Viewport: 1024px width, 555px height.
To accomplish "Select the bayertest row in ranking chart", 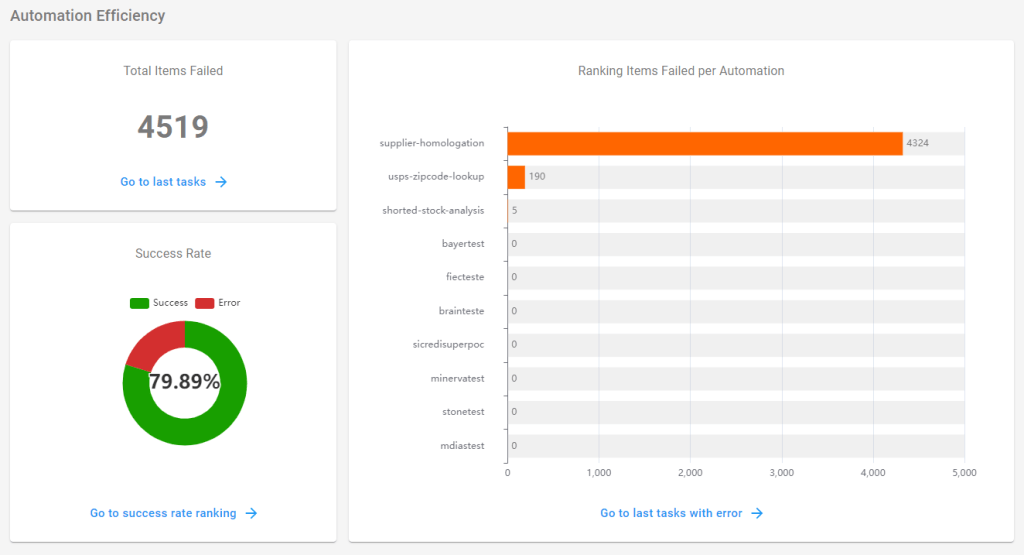I will click(x=736, y=244).
